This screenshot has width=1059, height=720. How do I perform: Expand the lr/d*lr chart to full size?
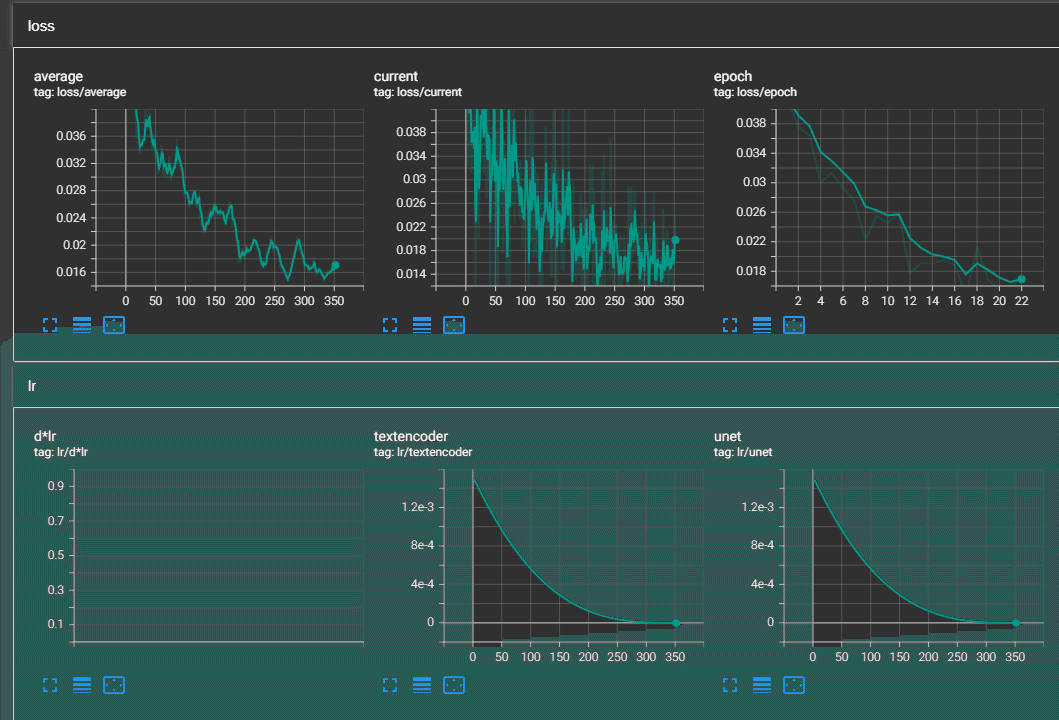(50, 685)
